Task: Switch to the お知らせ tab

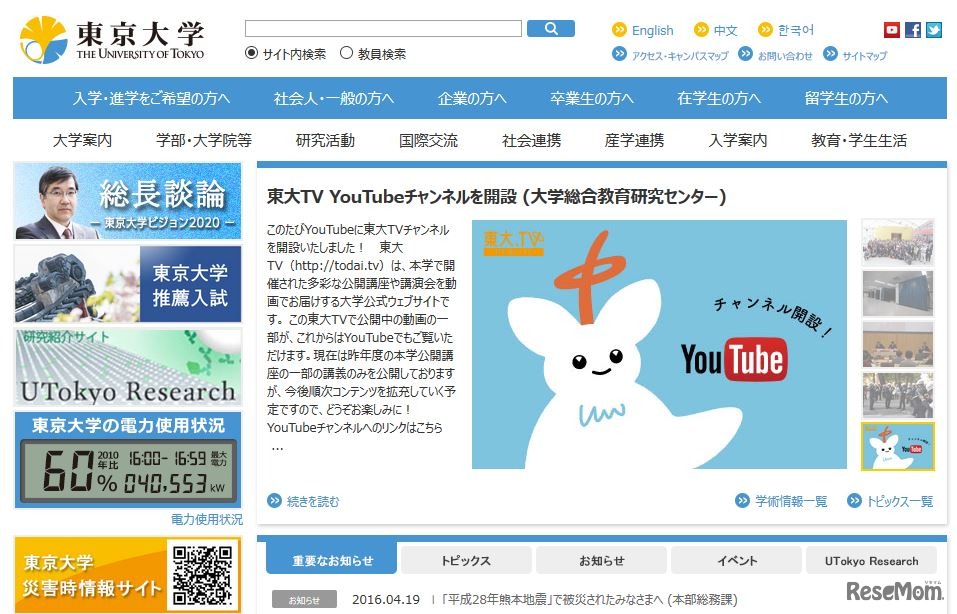Action: point(601,560)
